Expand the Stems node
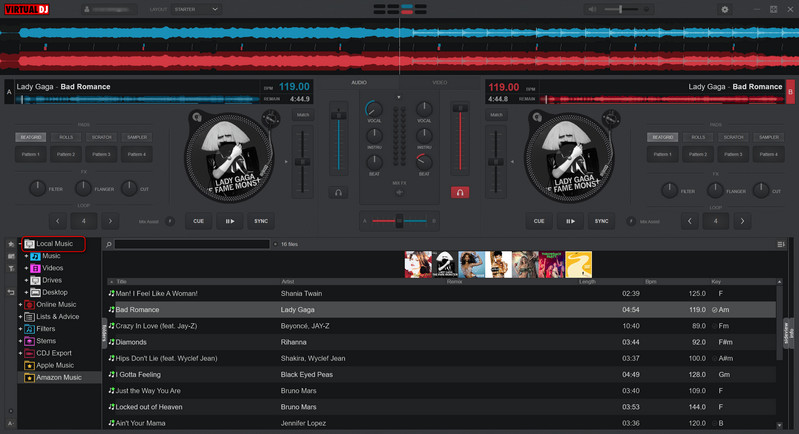 (20, 341)
